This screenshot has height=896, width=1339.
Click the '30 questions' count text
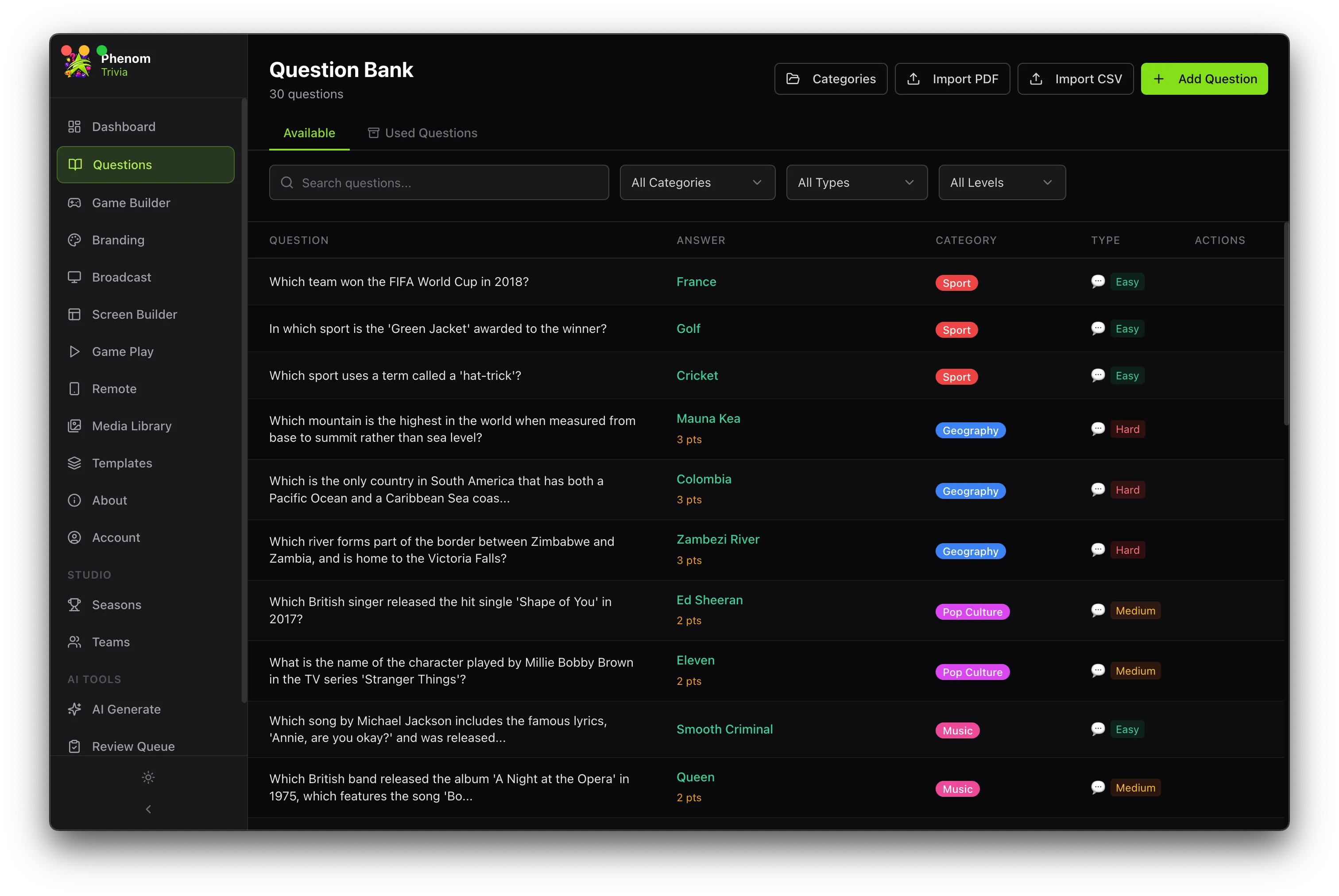(306, 94)
